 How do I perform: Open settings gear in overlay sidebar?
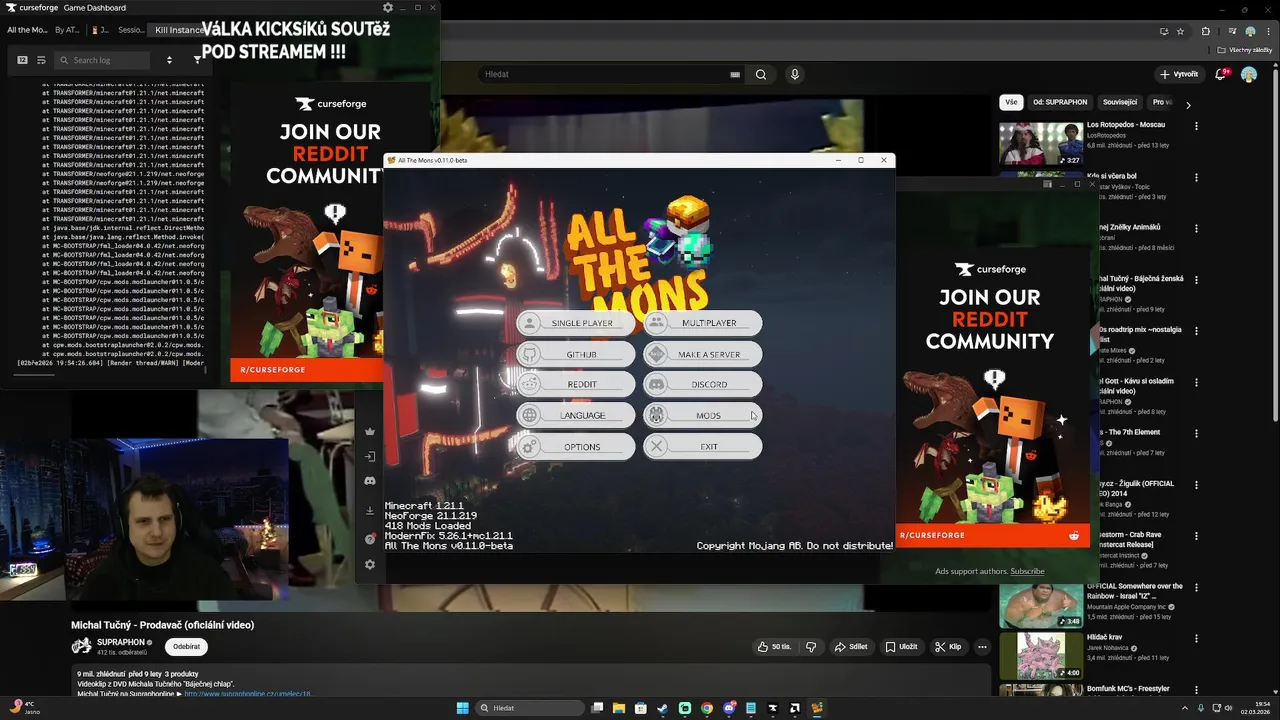click(370, 565)
